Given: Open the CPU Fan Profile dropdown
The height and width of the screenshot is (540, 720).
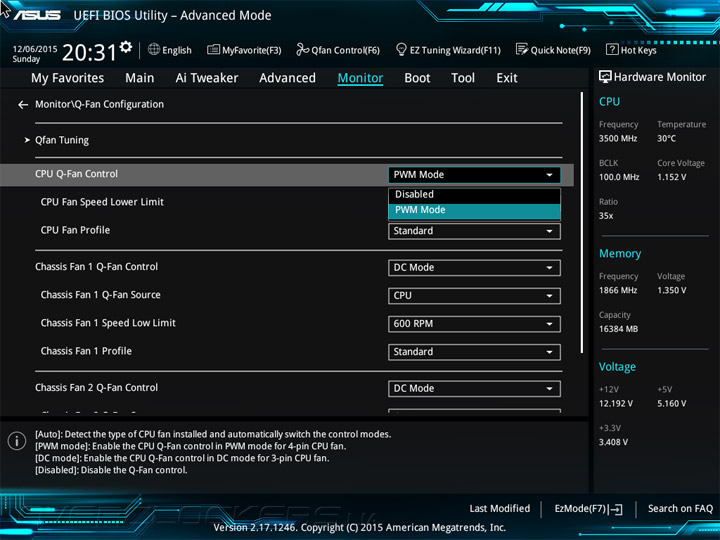Looking at the screenshot, I should coord(474,231).
